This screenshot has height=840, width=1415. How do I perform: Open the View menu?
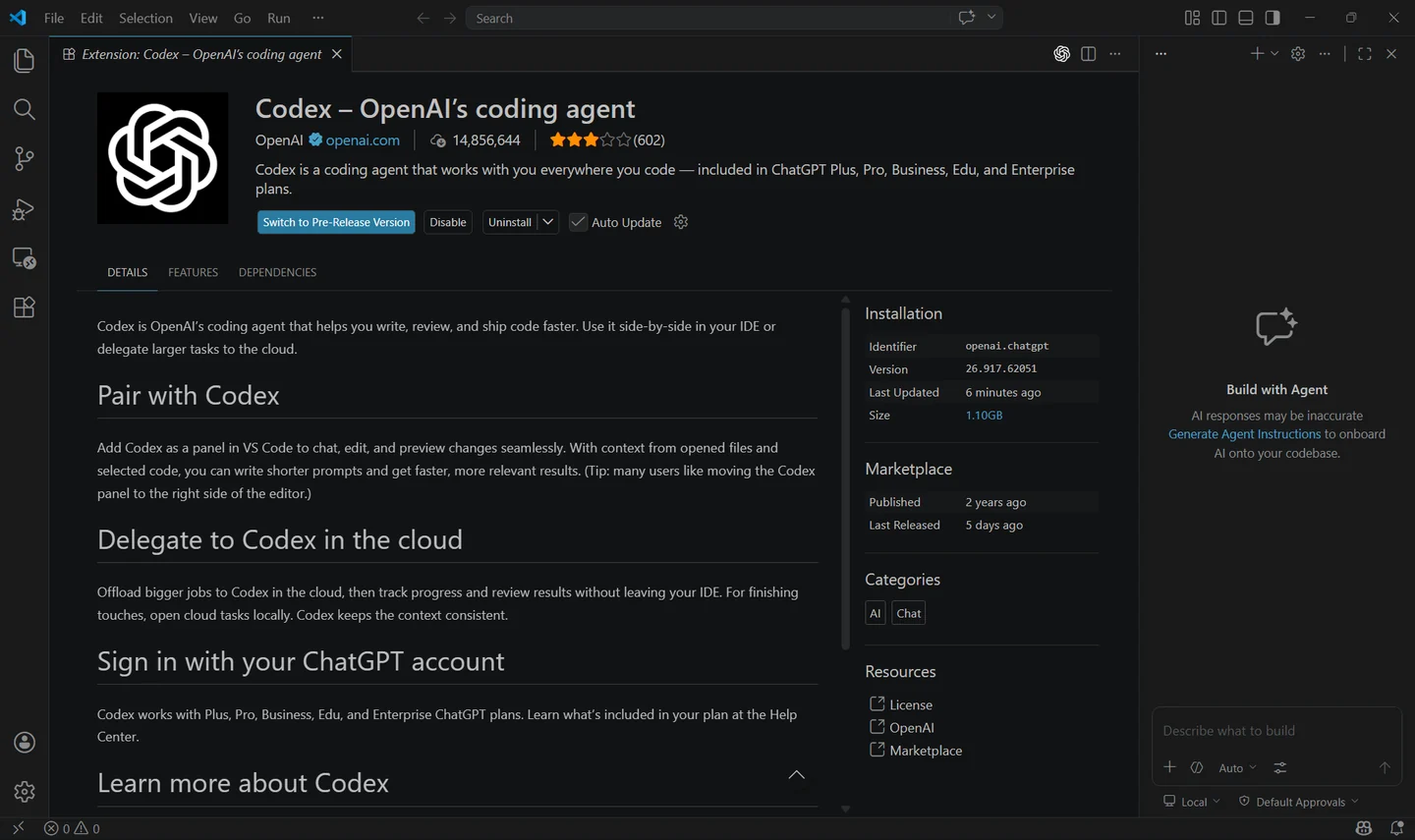203,18
